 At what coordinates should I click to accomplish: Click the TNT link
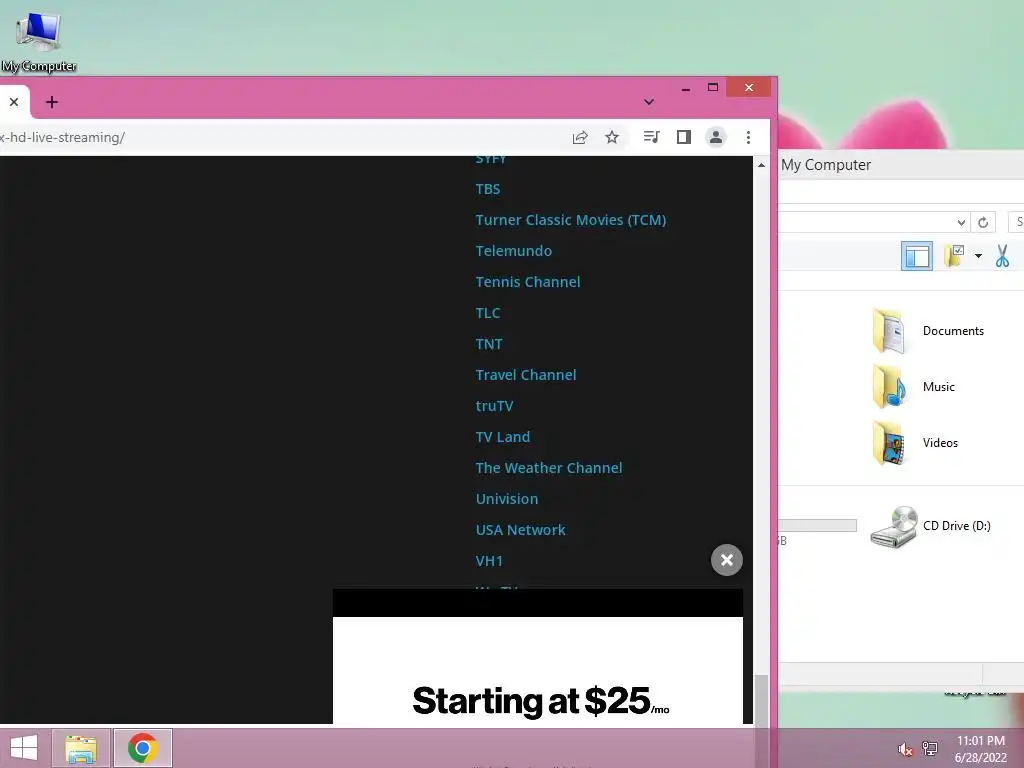[489, 344]
